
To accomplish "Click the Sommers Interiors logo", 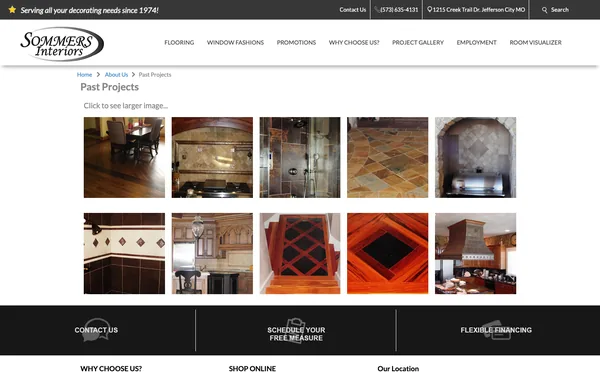I will click(62, 44).
